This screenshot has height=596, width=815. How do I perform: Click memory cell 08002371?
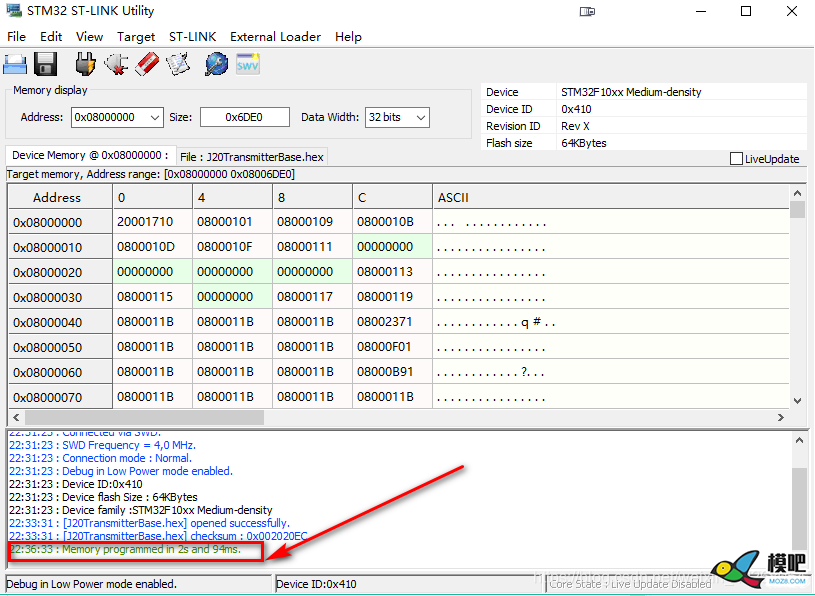point(392,322)
